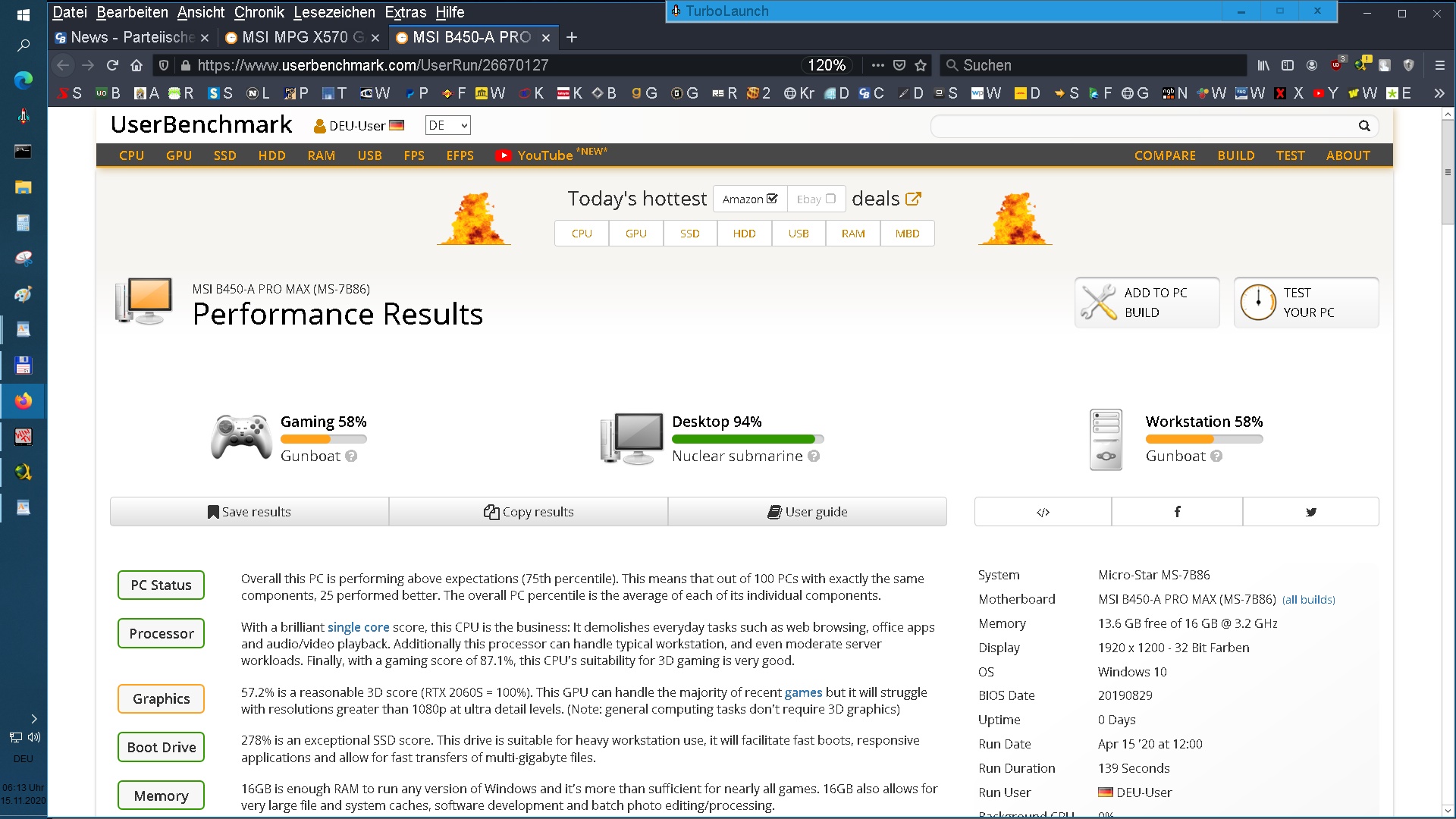Click help icon next to Nuclear submarine
The image size is (1456, 819).
(x=814, y=457)
